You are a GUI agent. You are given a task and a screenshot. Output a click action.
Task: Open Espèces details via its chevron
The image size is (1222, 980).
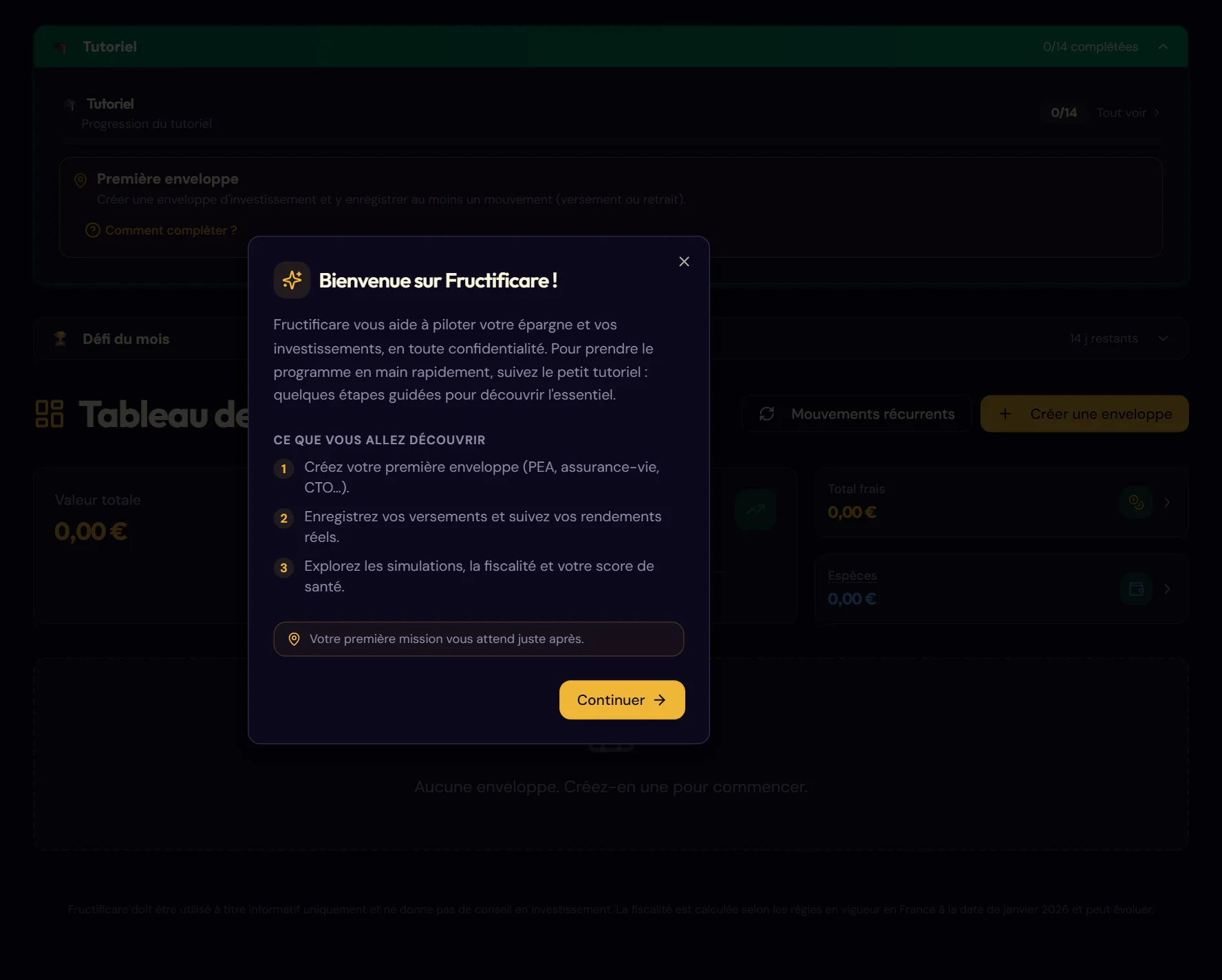click(1167, 589)
